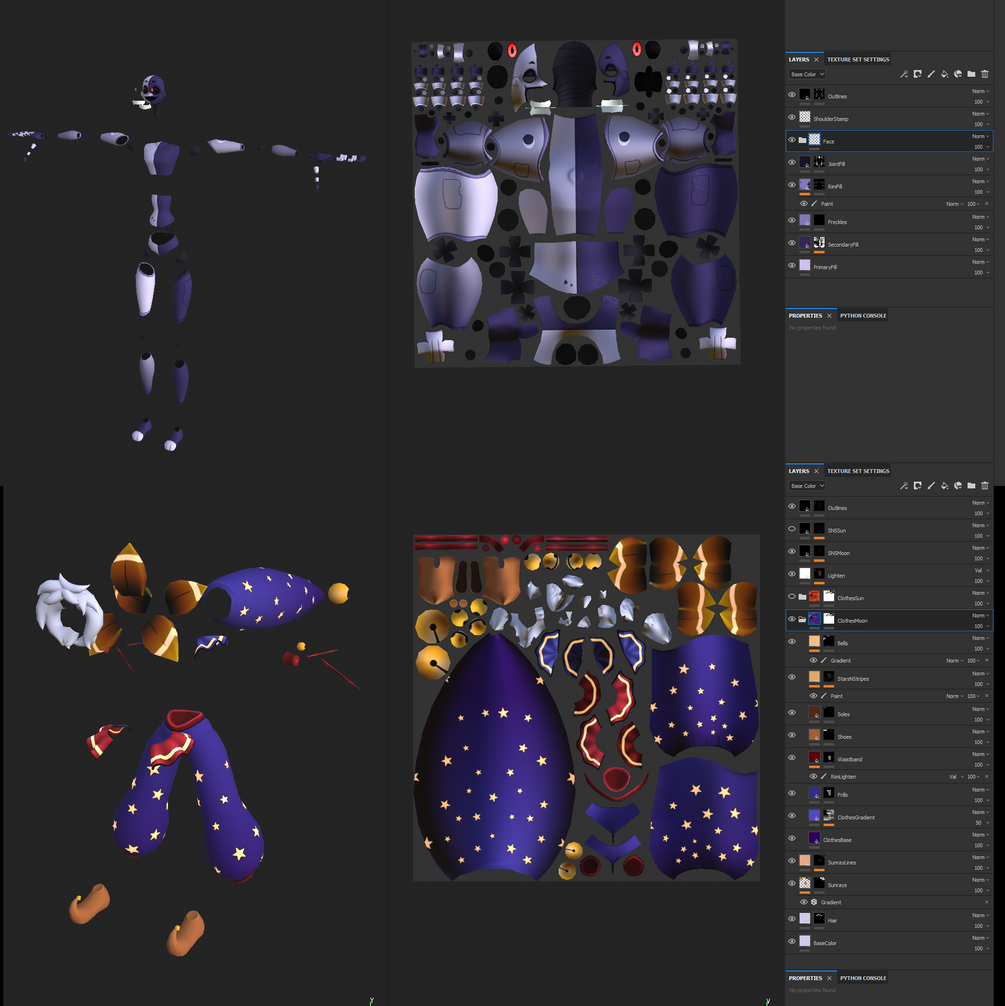1005x1006 pixels.
Task: Remove the Paint effect under RimFill with its X
Action: (x=987, y=204)
